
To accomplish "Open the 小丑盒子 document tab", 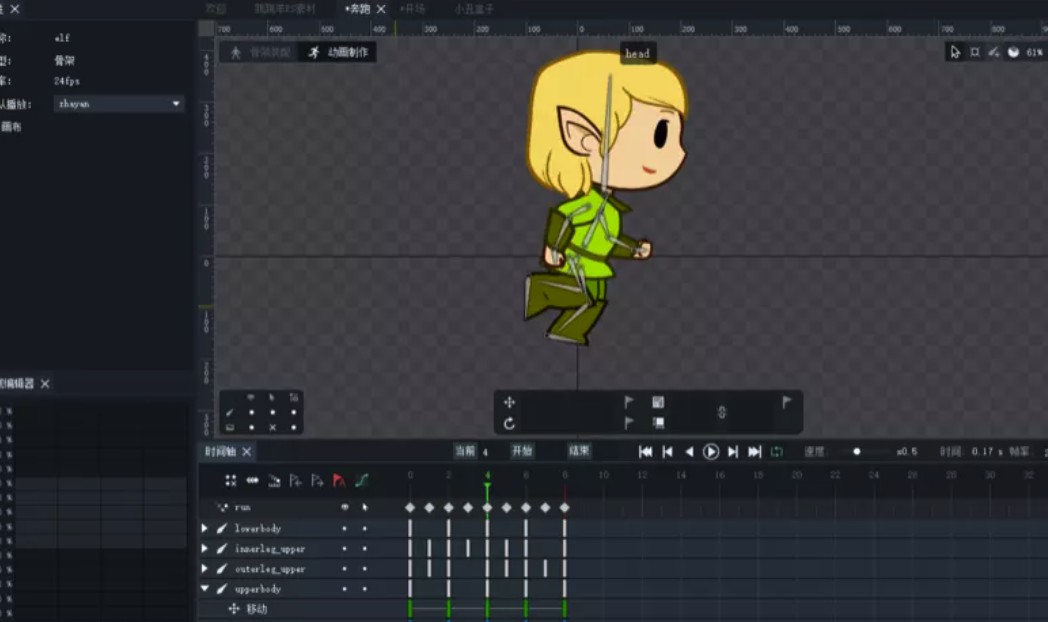I will click(x=474, y=9).
